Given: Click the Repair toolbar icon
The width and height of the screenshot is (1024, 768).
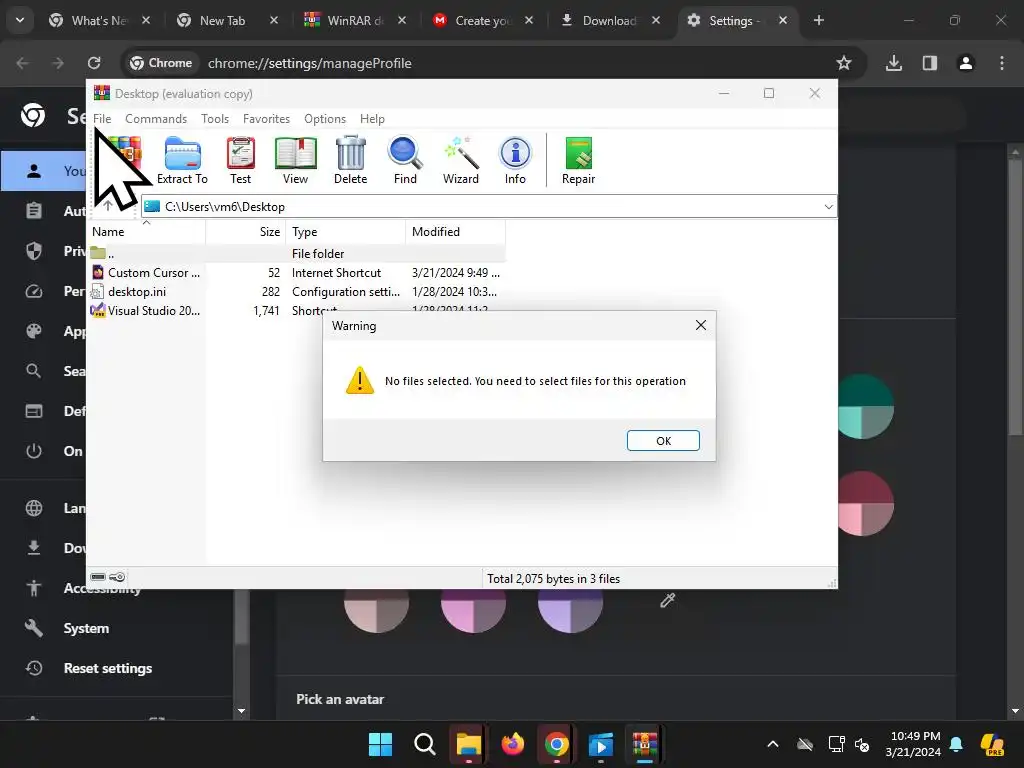Looking at the screenshot, I should click(x=579, y=161).
